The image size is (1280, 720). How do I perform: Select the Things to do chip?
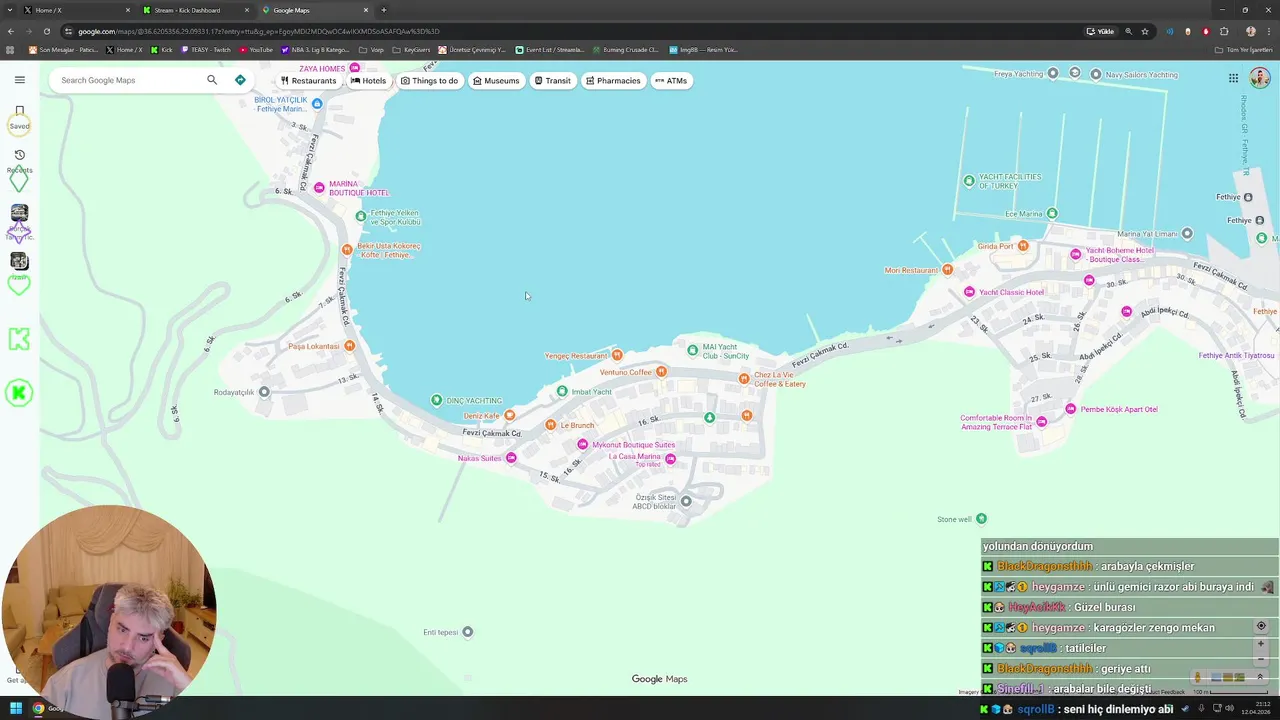[429, 81]
